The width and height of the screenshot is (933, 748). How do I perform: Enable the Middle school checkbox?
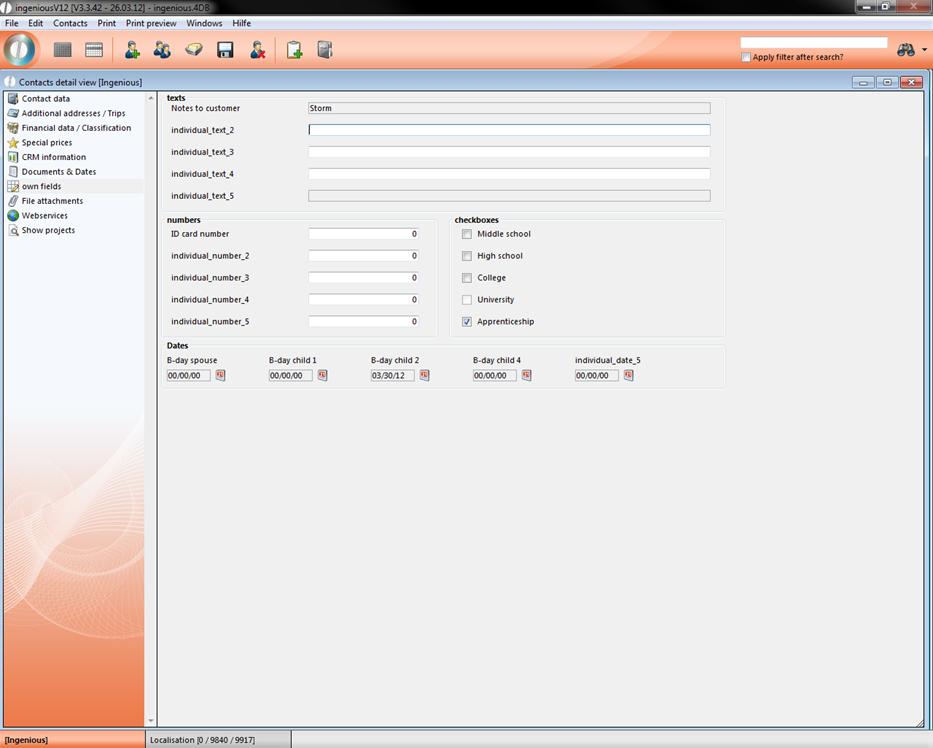click(467, 234)
